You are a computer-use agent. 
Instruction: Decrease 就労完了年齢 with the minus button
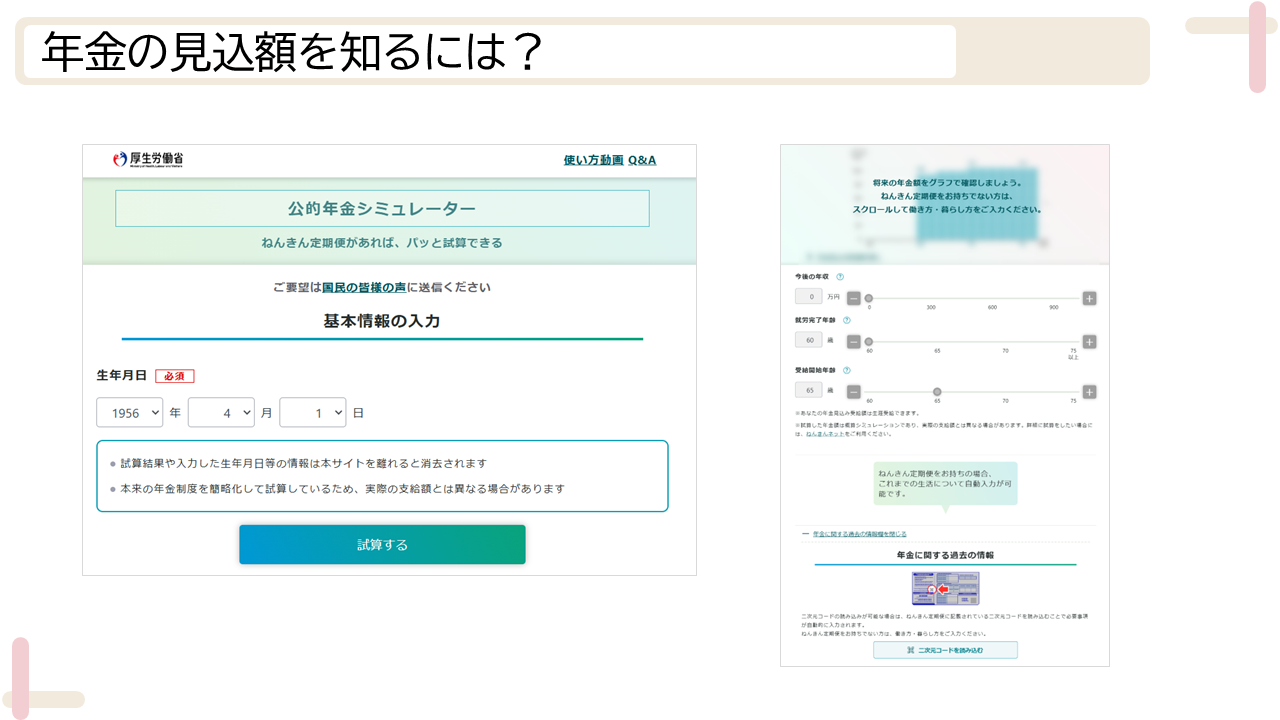tap(854, 342)
